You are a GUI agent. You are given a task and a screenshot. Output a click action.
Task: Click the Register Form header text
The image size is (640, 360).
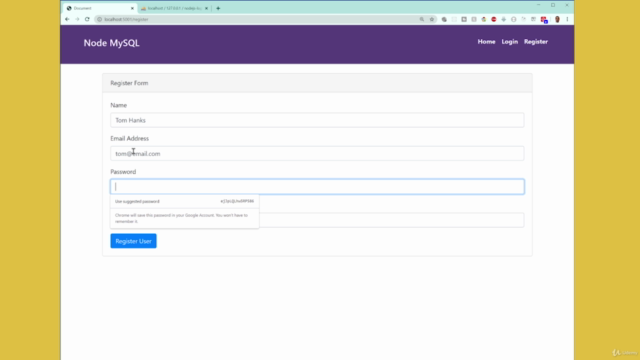(129, 83)
